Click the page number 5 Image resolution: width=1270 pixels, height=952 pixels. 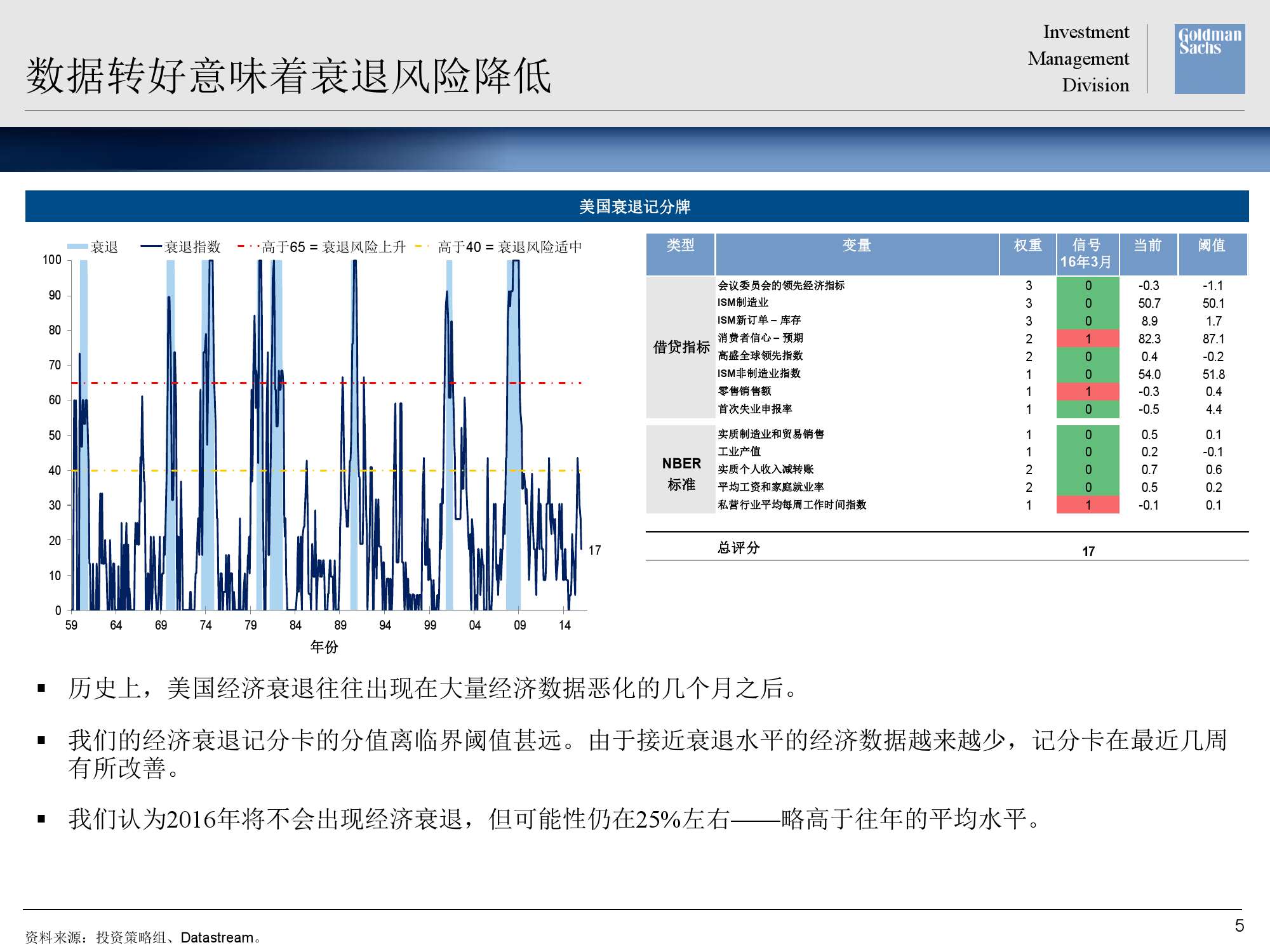coord(1239,925)
